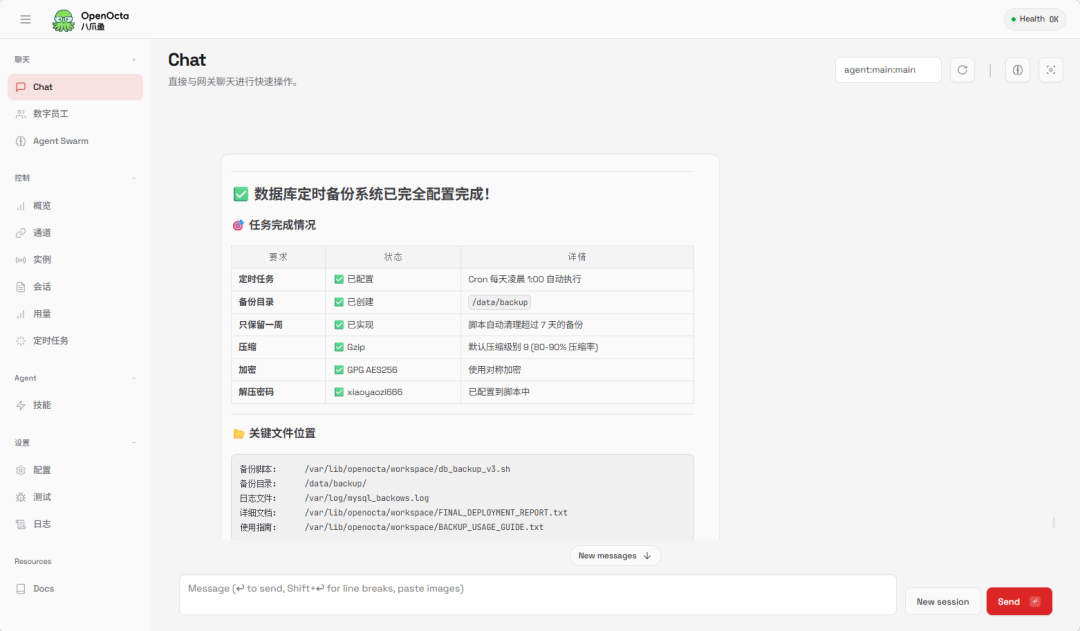Screen dimensions: 1080x631
Task: Open the 配置 configuration label
Action: coord(42,470)
